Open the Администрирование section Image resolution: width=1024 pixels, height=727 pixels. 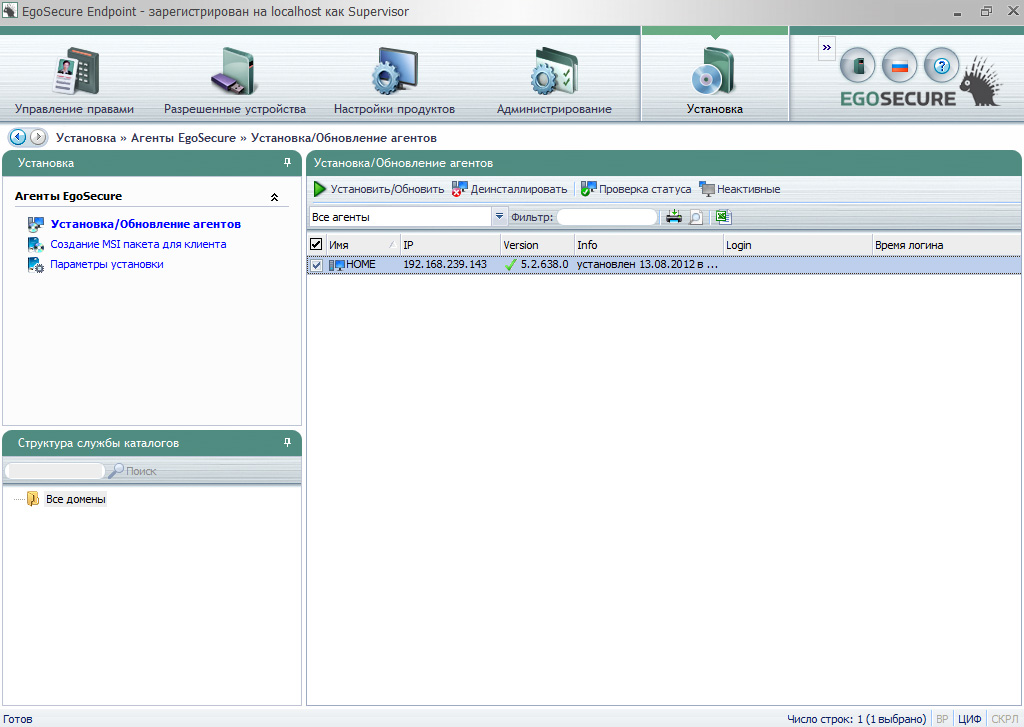pos(554,80)
